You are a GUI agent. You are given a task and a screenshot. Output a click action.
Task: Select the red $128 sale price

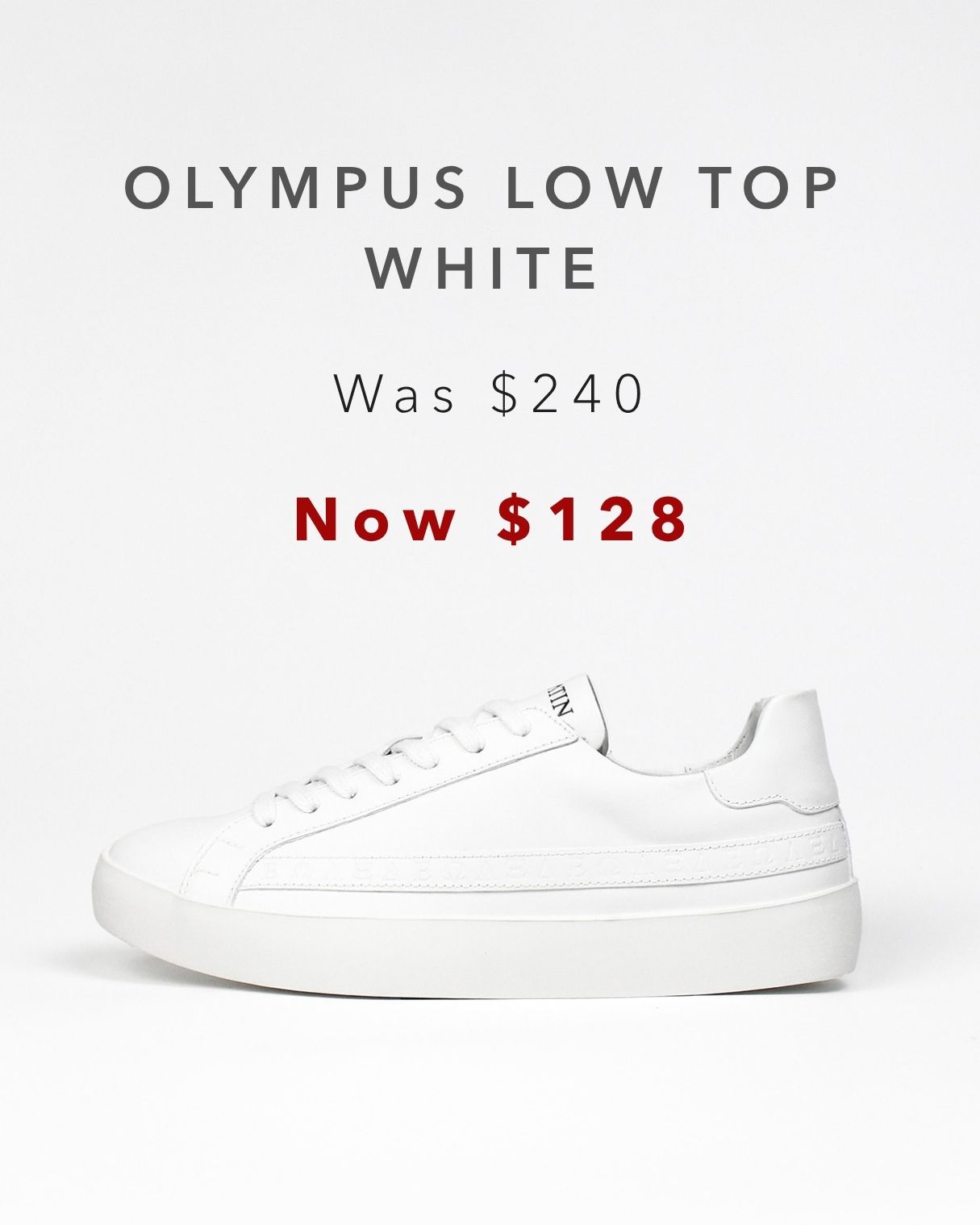click(x=593, y=519)
